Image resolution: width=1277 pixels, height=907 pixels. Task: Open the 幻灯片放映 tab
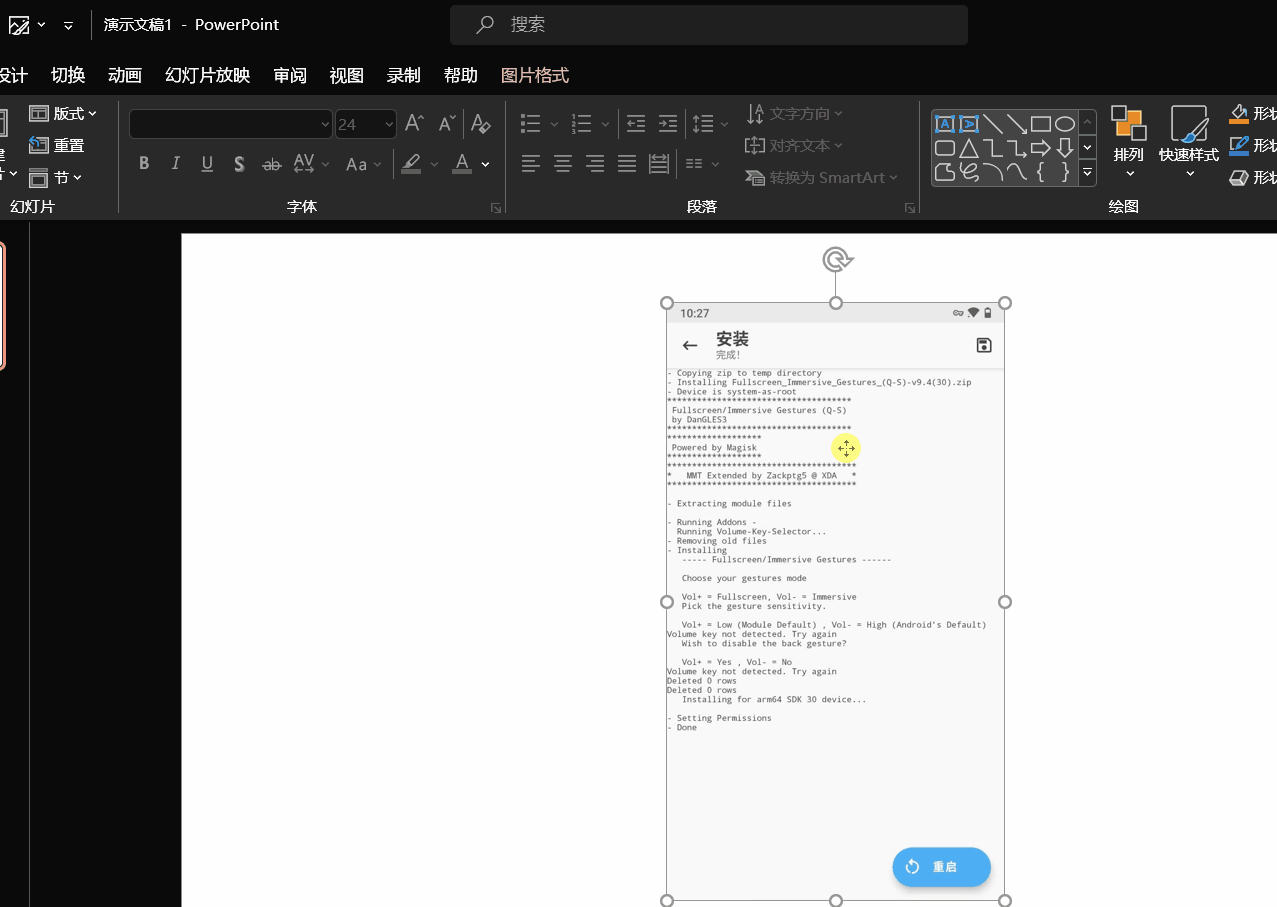pyautogui.click(x=207, y=75)
